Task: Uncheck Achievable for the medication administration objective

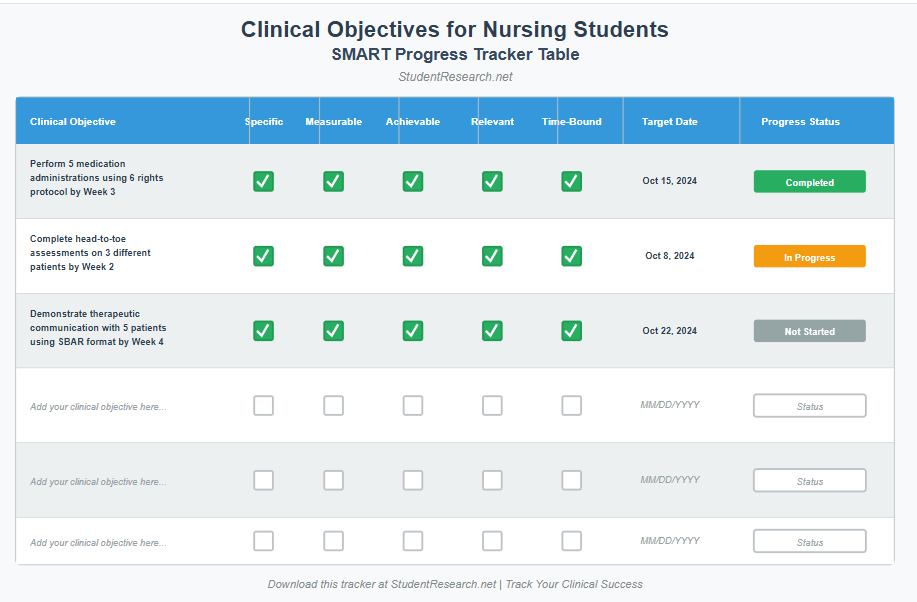Action: (412, 181)
